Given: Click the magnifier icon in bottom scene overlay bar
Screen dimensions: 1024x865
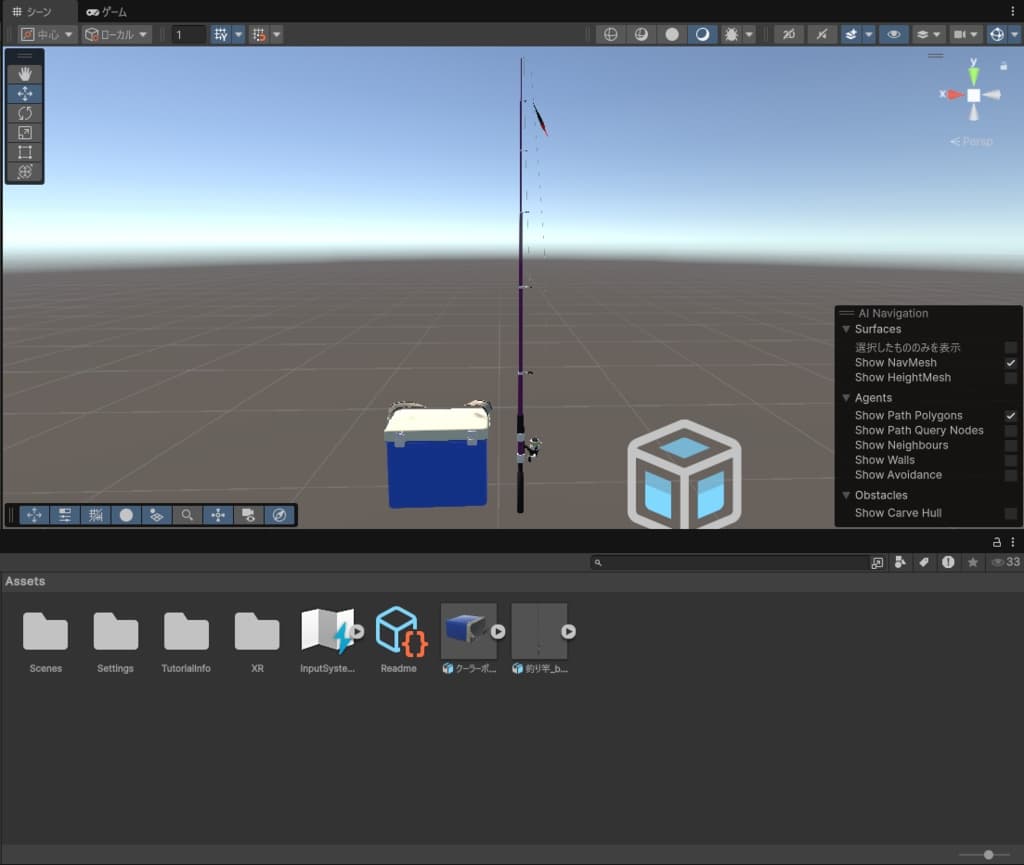Looking at the screenshot, I should tap(187, 515).
